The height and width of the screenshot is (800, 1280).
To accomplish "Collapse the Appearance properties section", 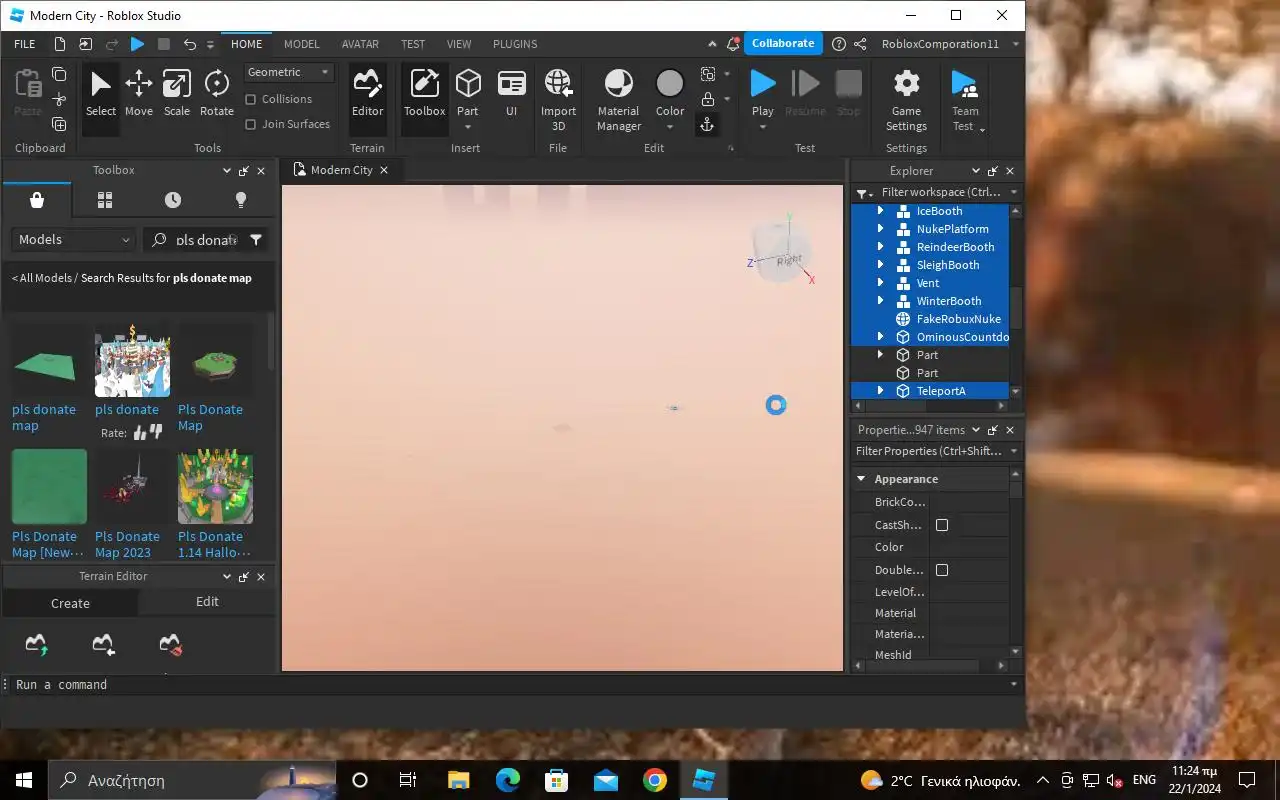I will pyautogui.click(x=861, y=479).
